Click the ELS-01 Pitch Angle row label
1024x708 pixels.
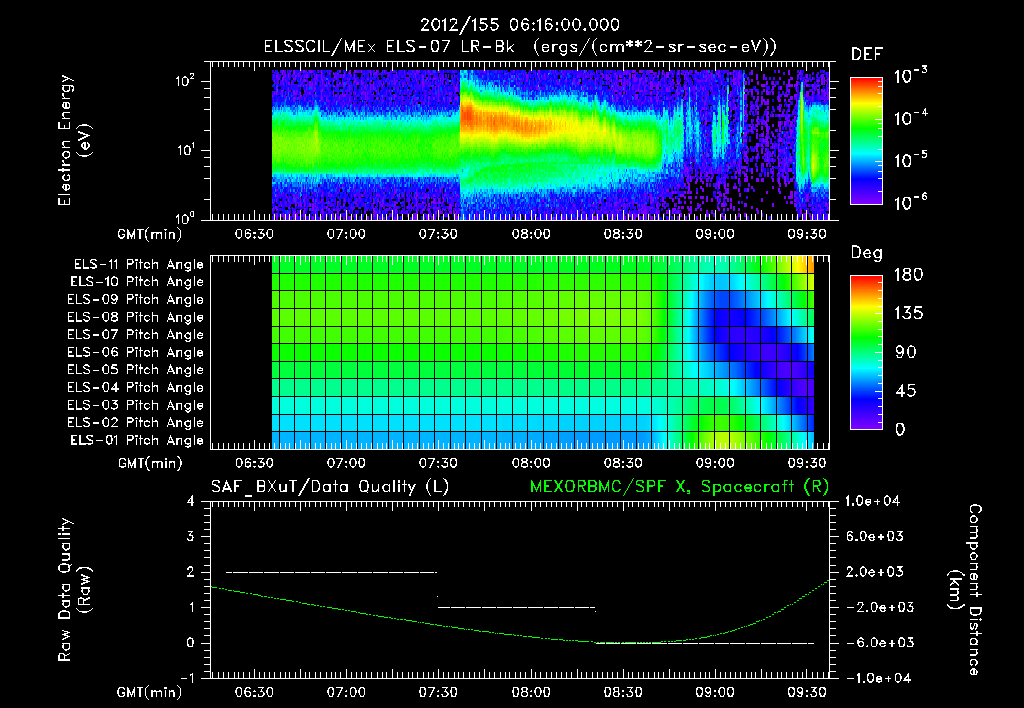(x=137, y=440)
